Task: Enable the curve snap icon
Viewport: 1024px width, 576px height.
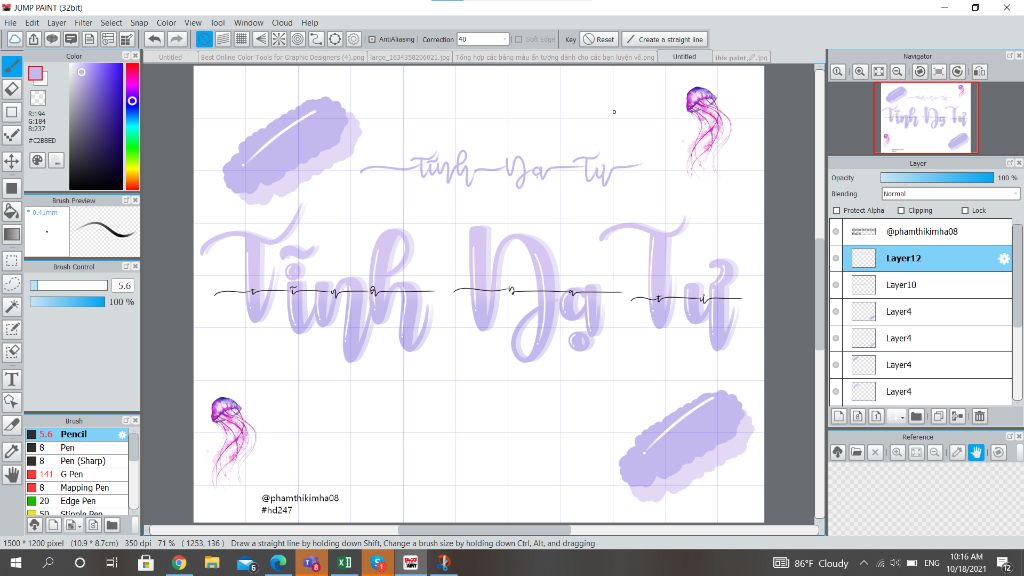Action: point(316,39)
